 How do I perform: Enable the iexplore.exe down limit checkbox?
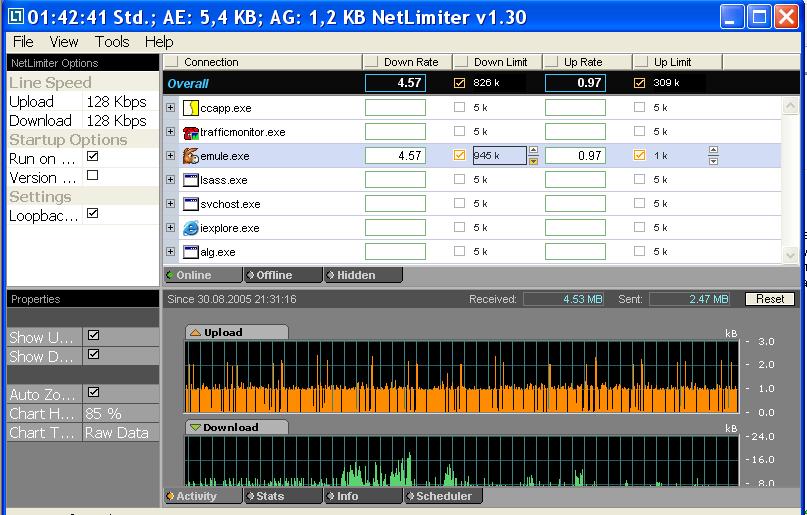tap(459, 227)
